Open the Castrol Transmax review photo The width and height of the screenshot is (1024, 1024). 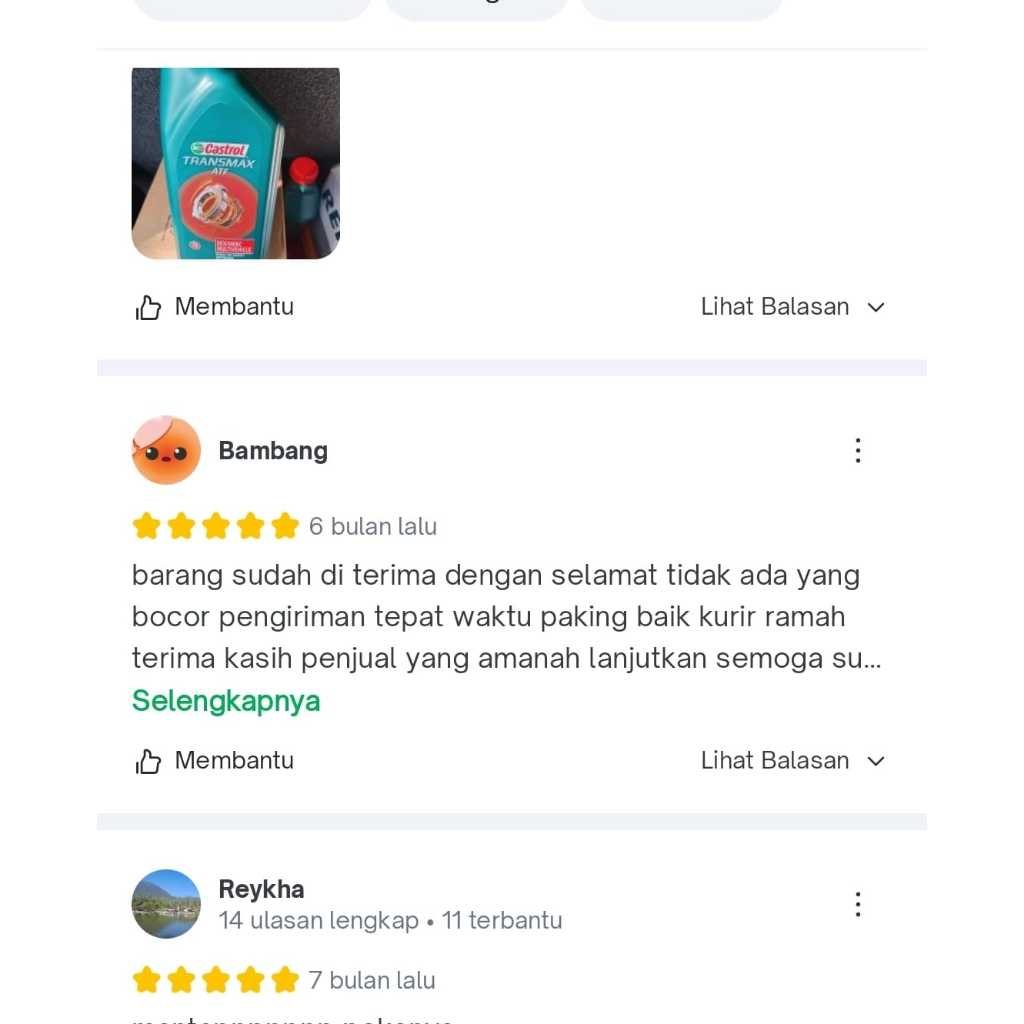coord(236,163)
